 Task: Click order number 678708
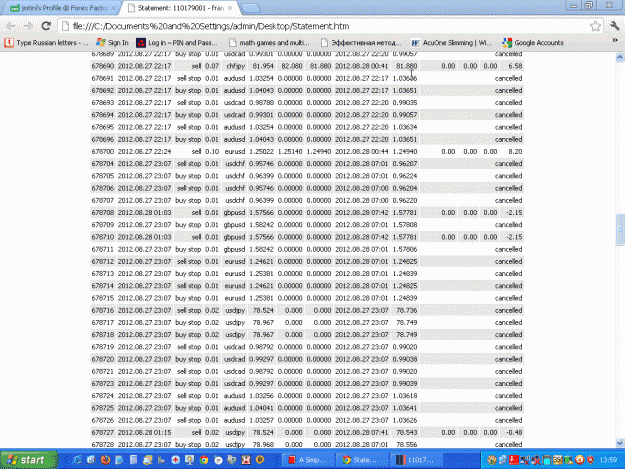tap(103, 212)
